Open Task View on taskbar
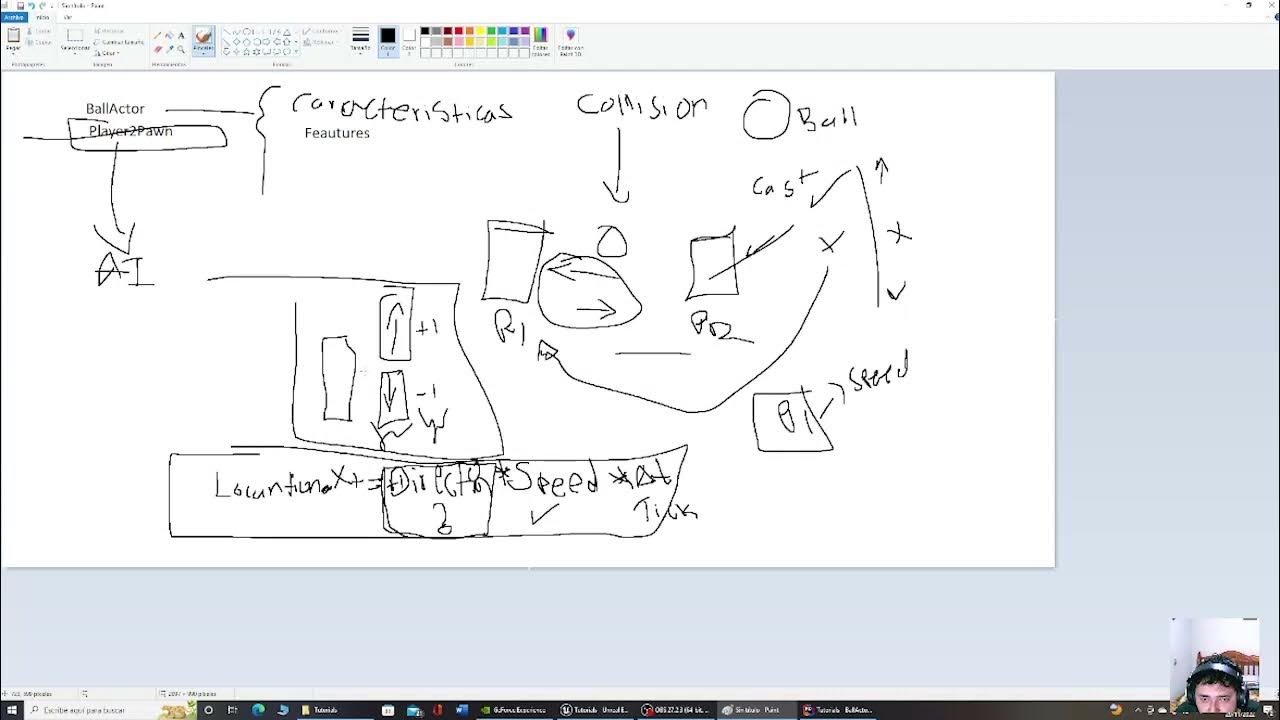 tap(232, 710)
